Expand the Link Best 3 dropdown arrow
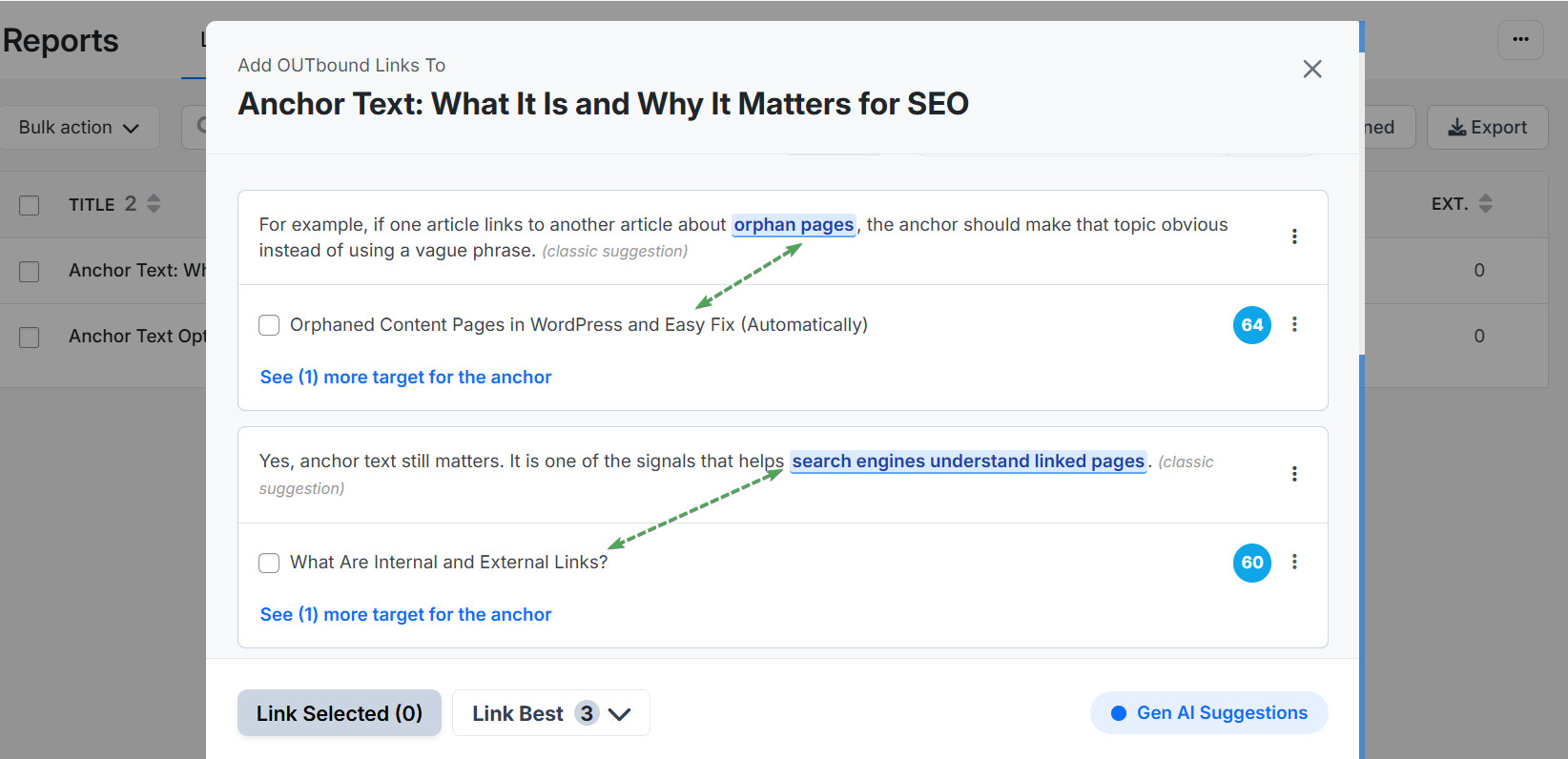Image resolution: width=1568 pixels, height=759 pixels. point(620,714)
